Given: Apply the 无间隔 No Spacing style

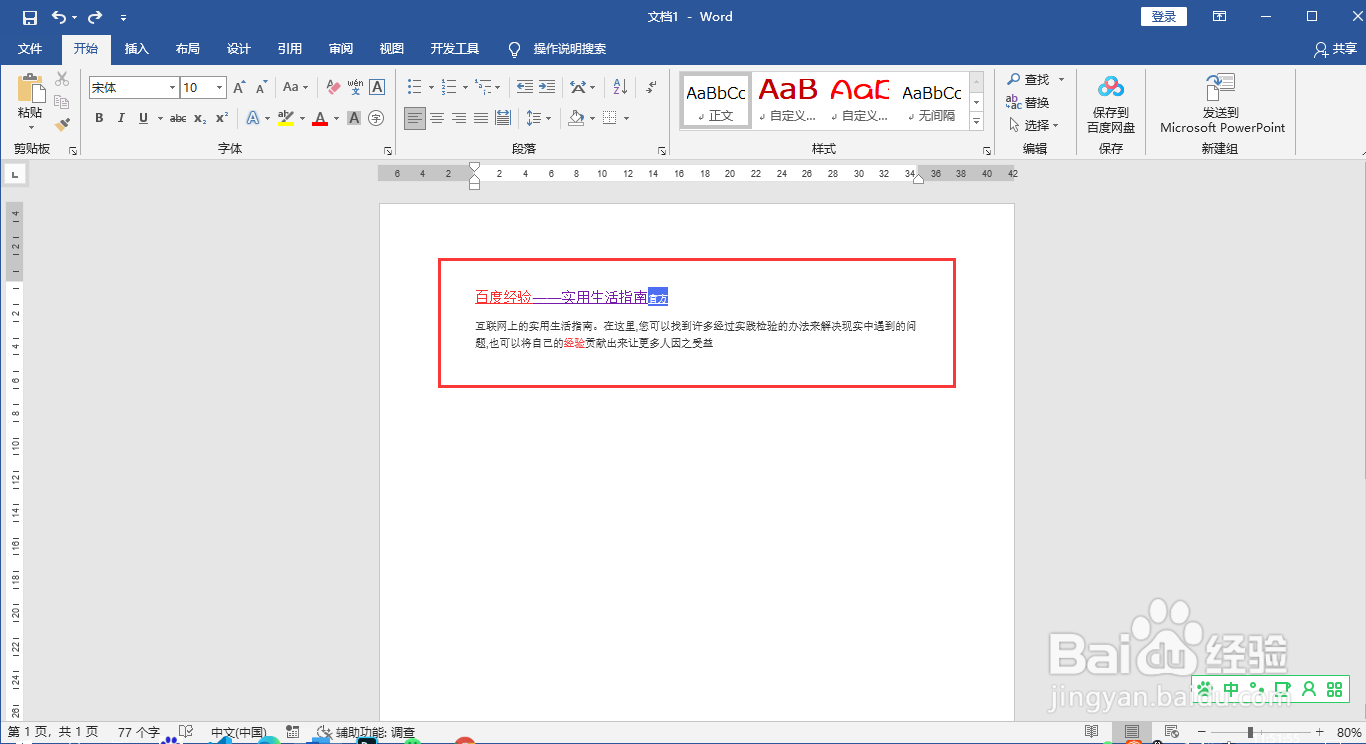Looking at the screenshot, I should 932,101.
